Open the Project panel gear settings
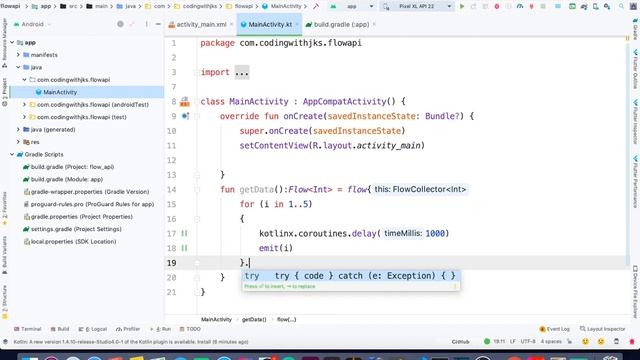640x360 pixels. point(146,24)
